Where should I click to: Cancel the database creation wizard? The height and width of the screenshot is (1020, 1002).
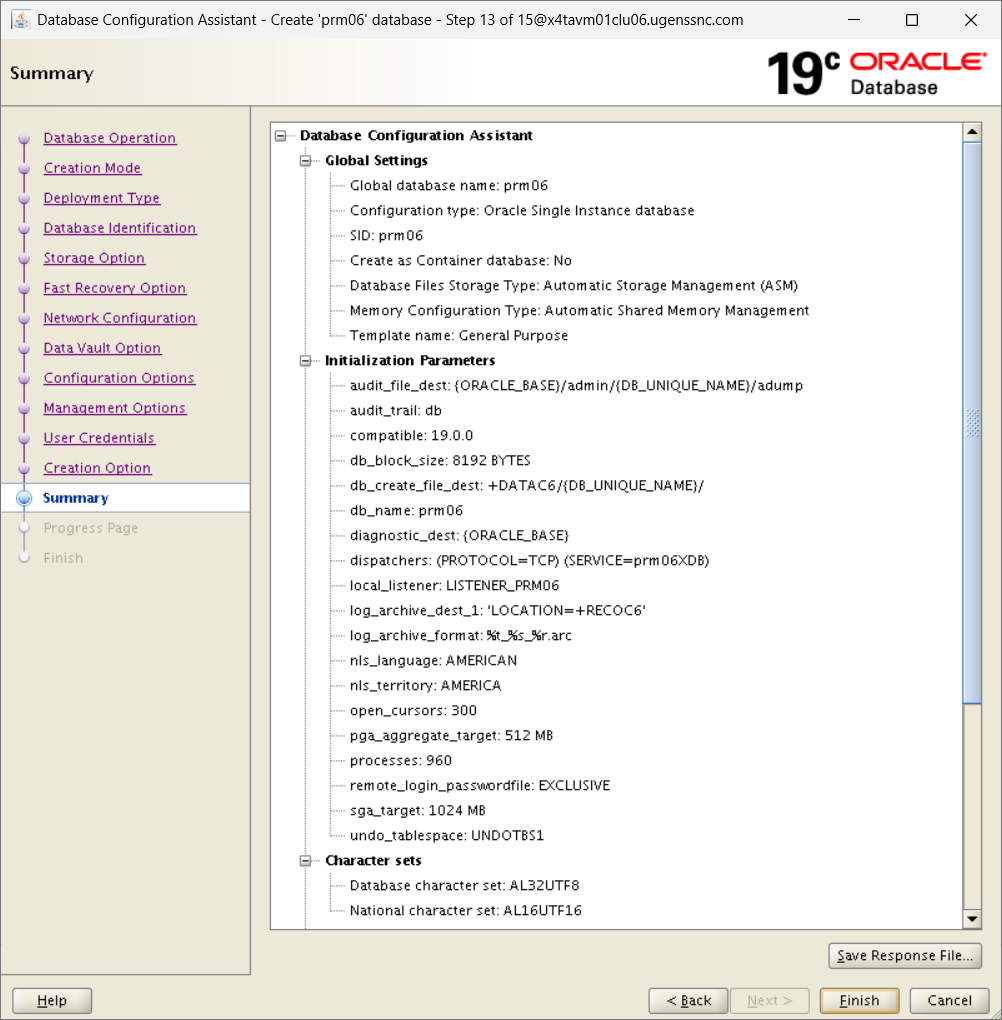point(949,1000)
